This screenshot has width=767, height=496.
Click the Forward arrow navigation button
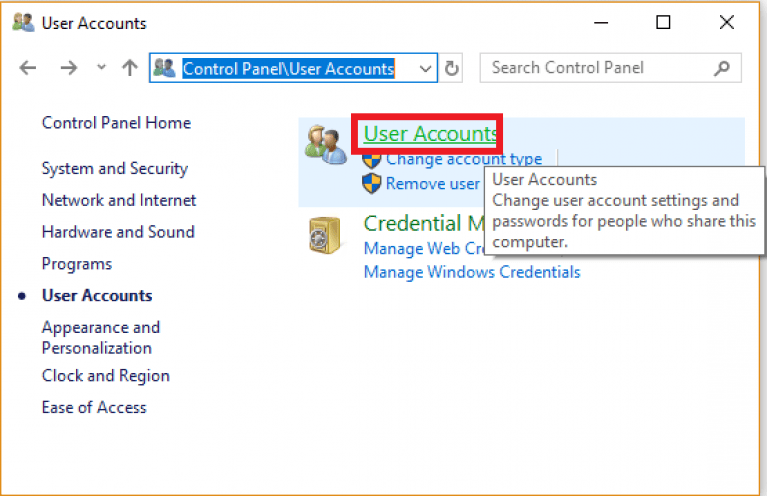[x=68, y=68]
